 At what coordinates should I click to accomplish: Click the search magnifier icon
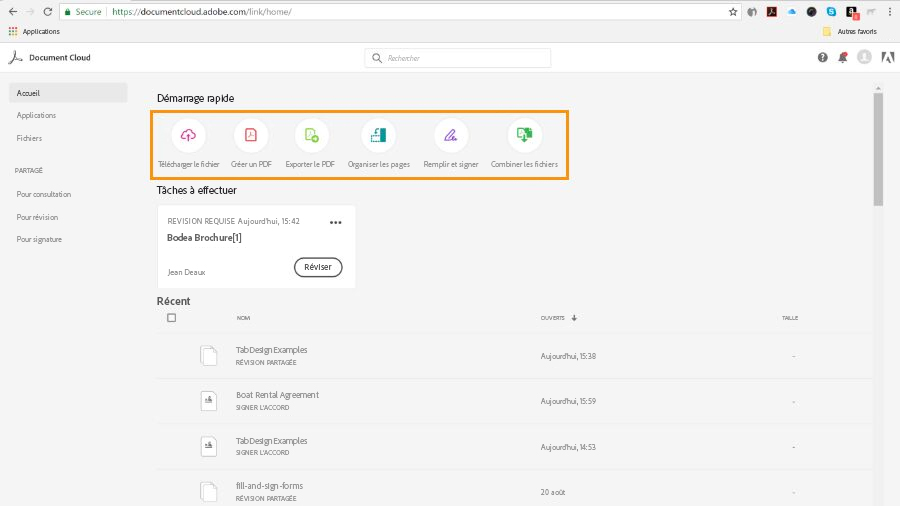pos(377,58)
